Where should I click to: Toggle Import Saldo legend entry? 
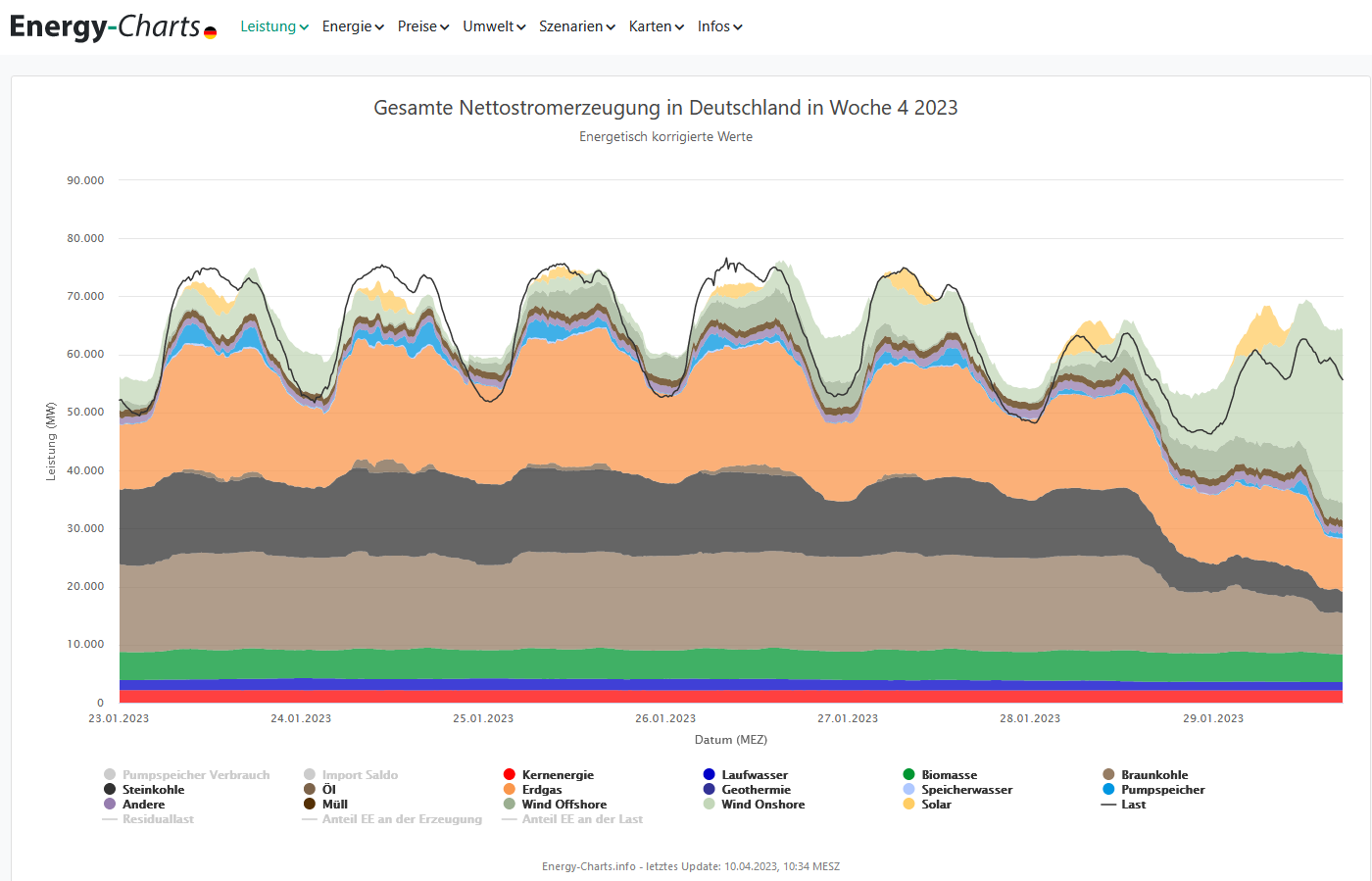[x=351, y=775]
